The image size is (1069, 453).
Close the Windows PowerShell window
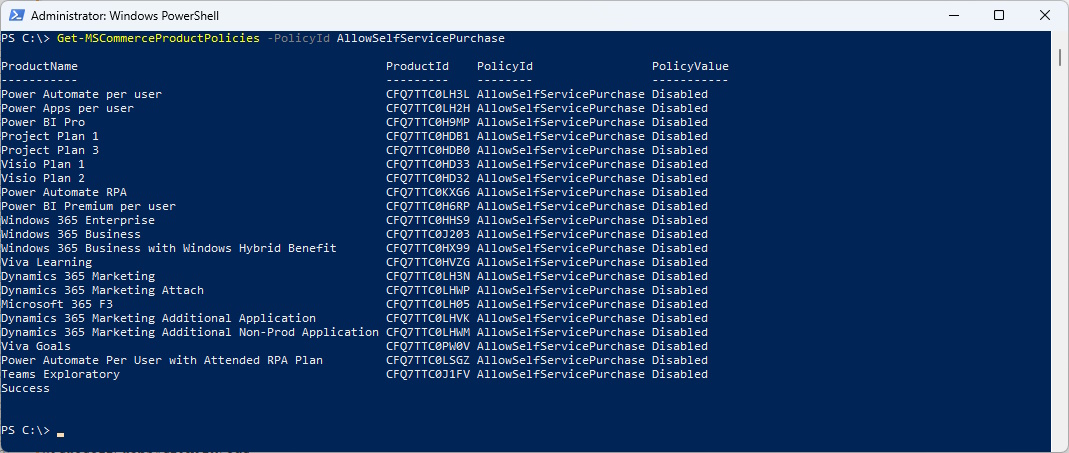[x=1044, y=15]
